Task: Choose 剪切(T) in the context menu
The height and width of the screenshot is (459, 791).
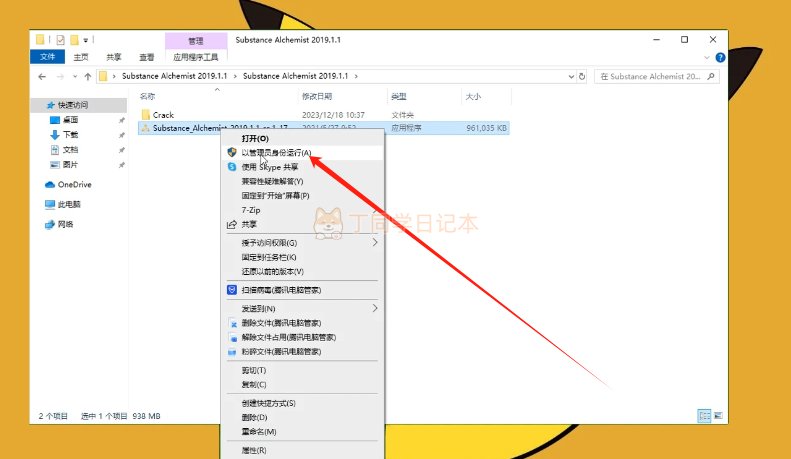Action: (303, 370)
